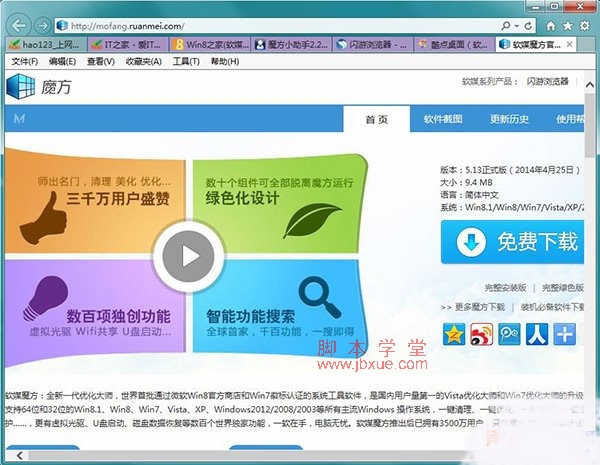600x465 pixels.
Task: Switch to the Win8之家 tab
Action: (x=210, y=44)
